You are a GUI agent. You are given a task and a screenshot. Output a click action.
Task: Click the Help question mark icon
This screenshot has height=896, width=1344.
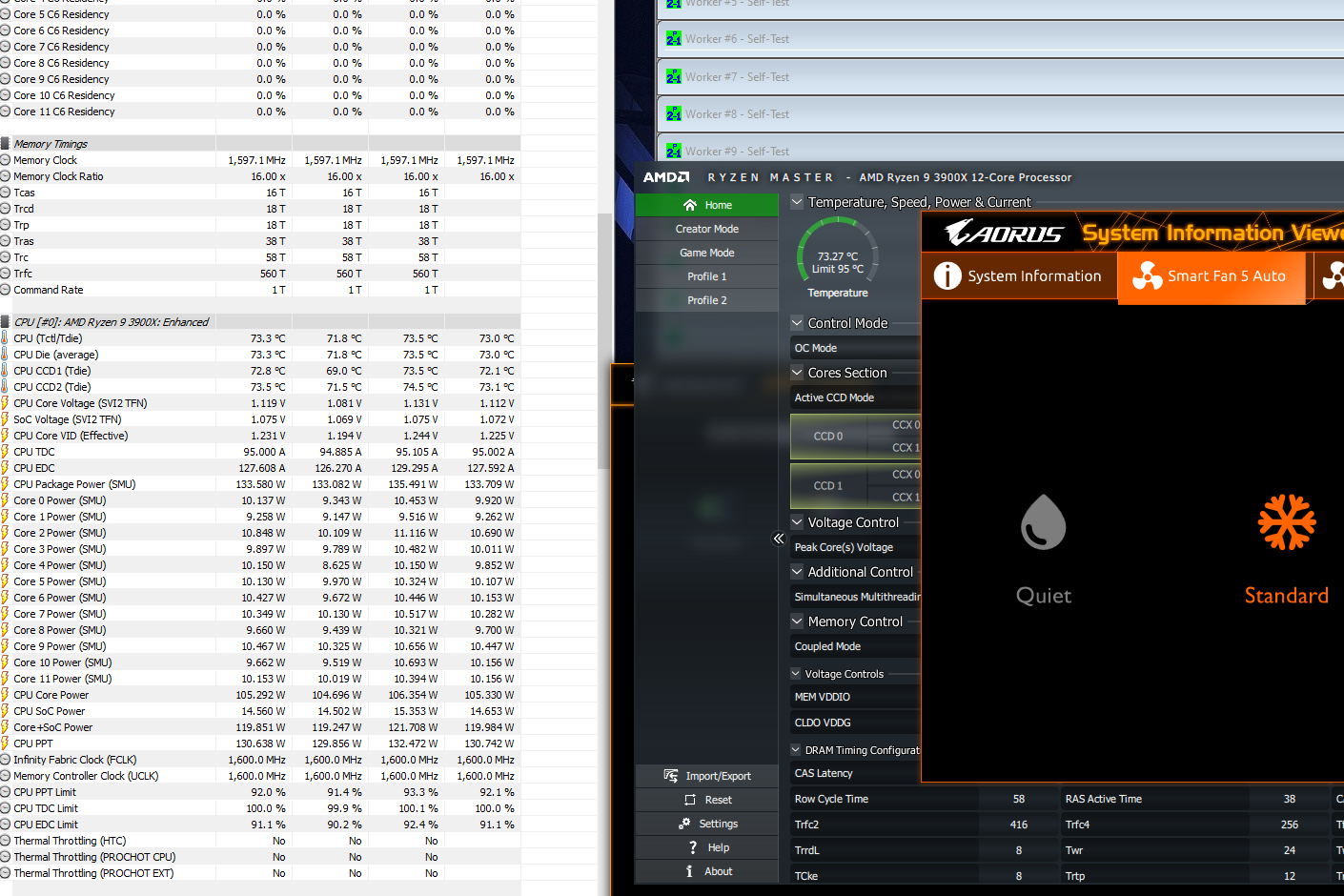(693, 847)
